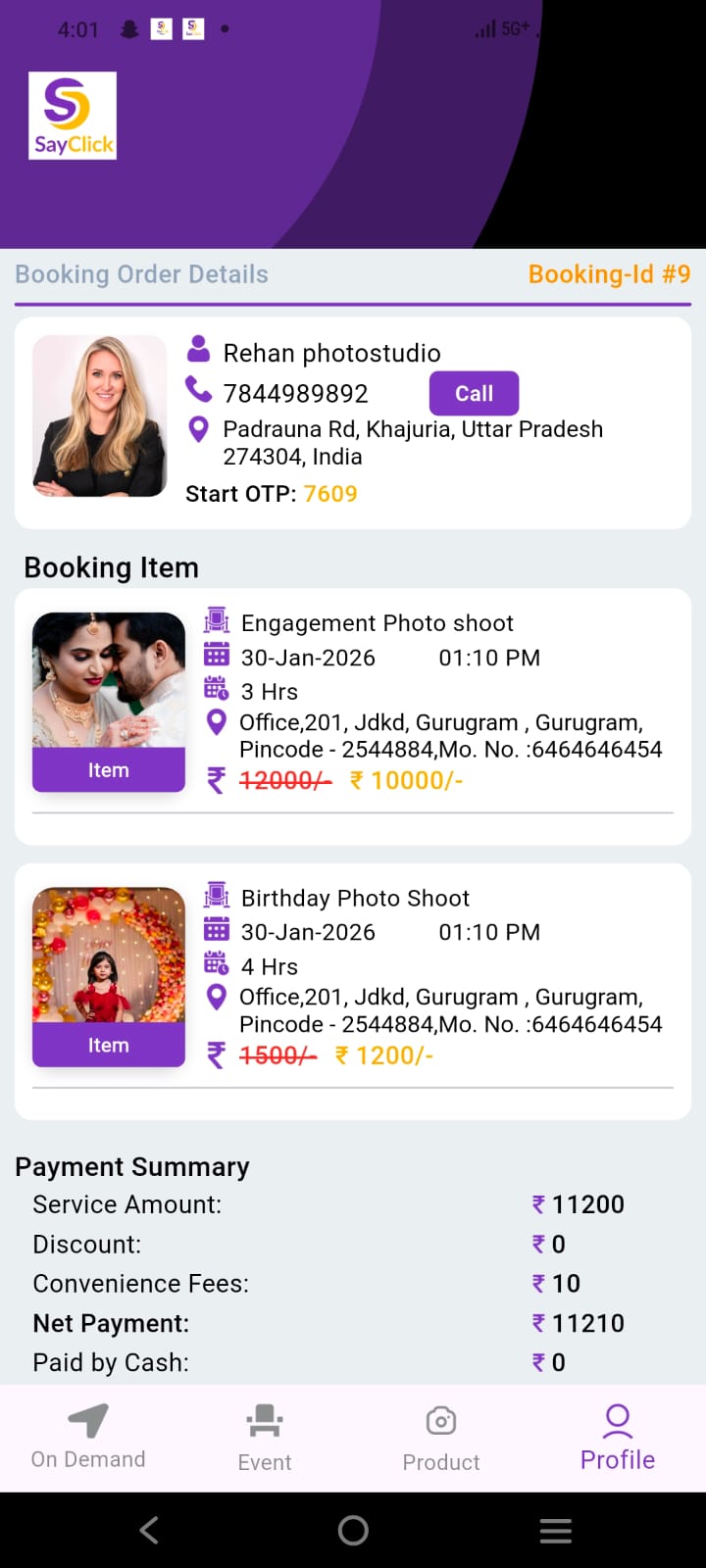Tap the SayClick logo
The height and width of the screenshot is (1568, 706).
pos(73,116)
